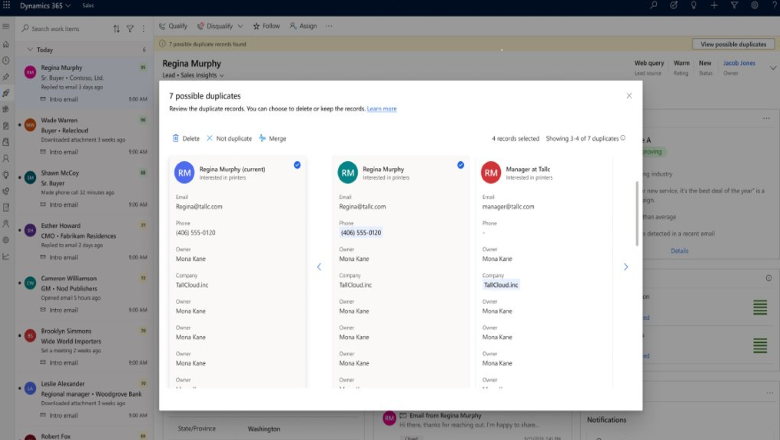Click the highlighted TallCloud.inc company value

501,285
